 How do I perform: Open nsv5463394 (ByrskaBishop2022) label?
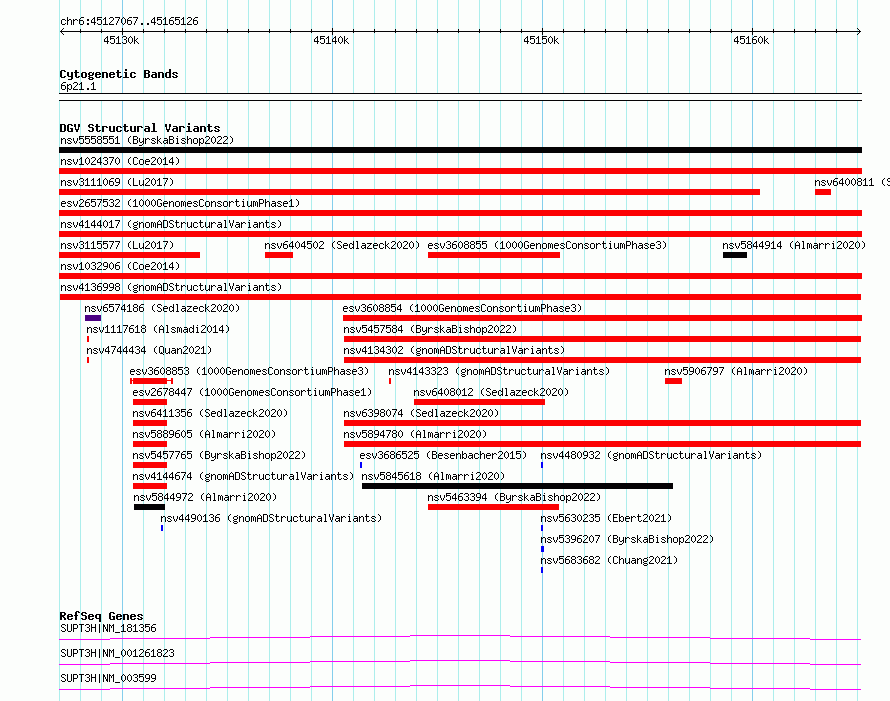[x=514, y=497]
